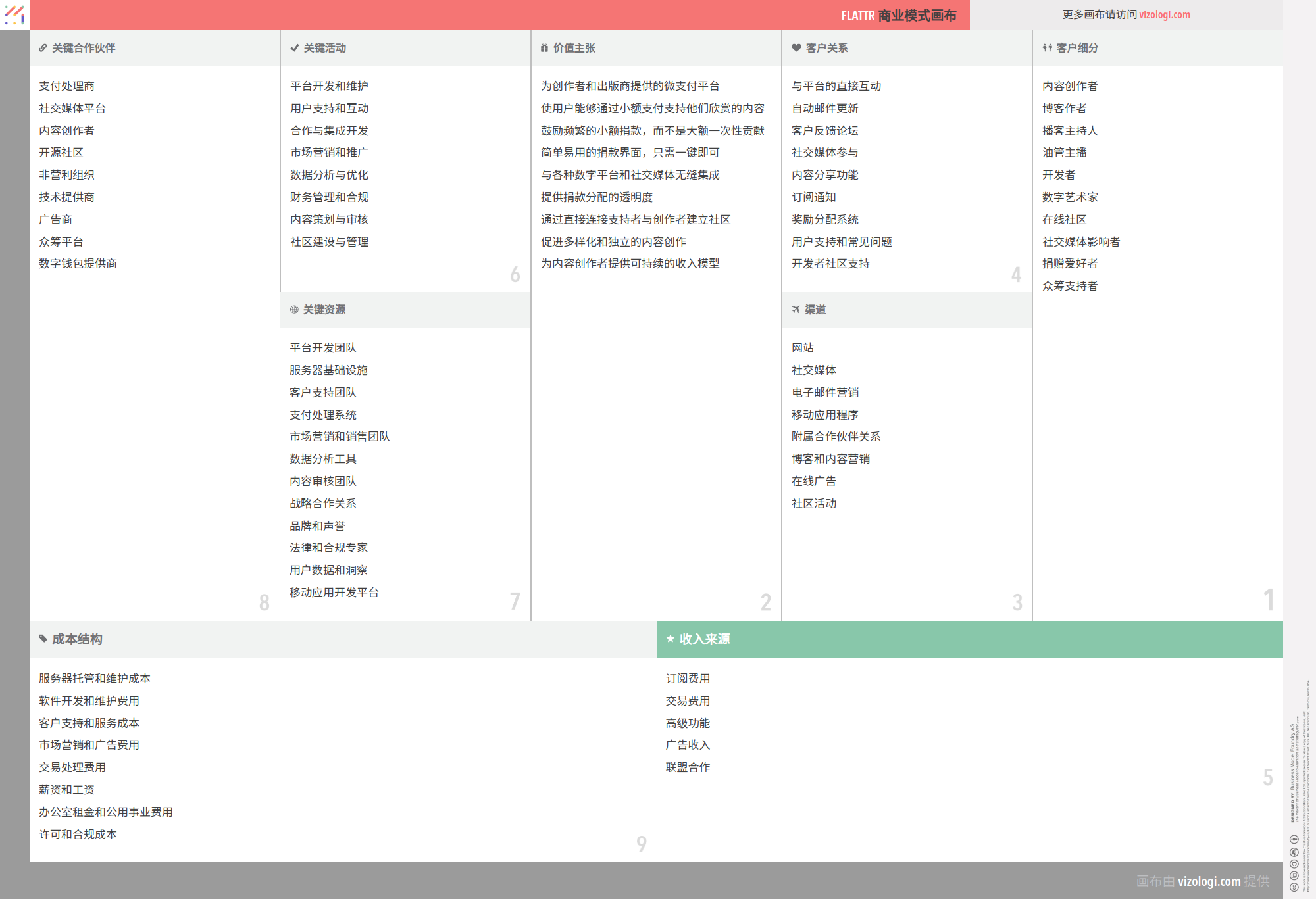Click the people icon beside 客户细分

pos(1047,48)
